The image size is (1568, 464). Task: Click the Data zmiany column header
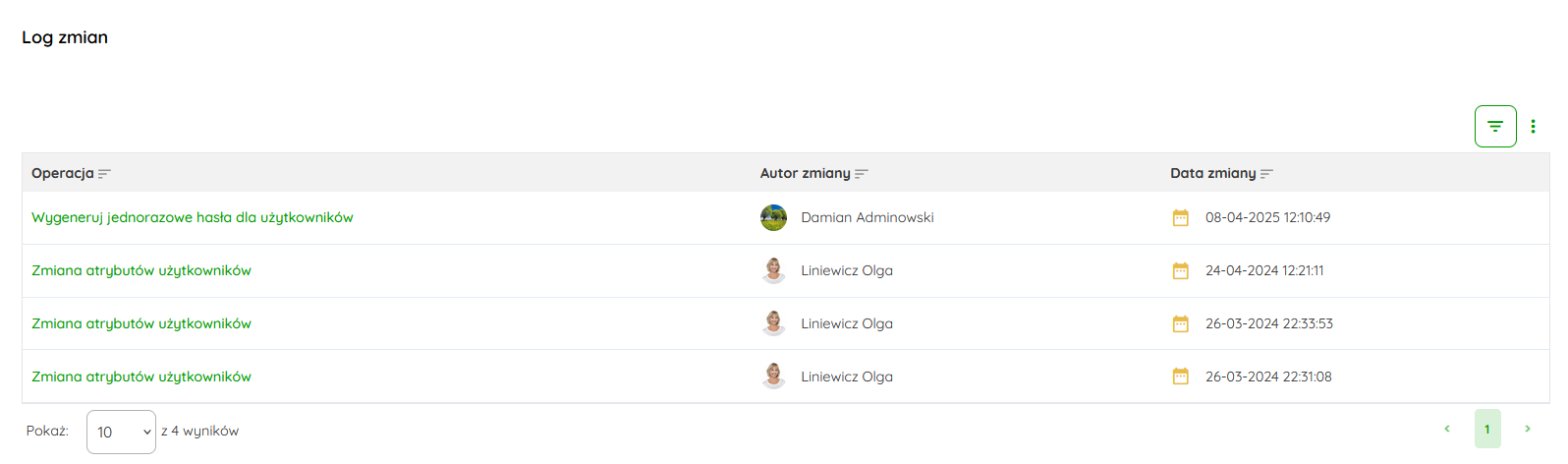click(x=1212, y=174)
